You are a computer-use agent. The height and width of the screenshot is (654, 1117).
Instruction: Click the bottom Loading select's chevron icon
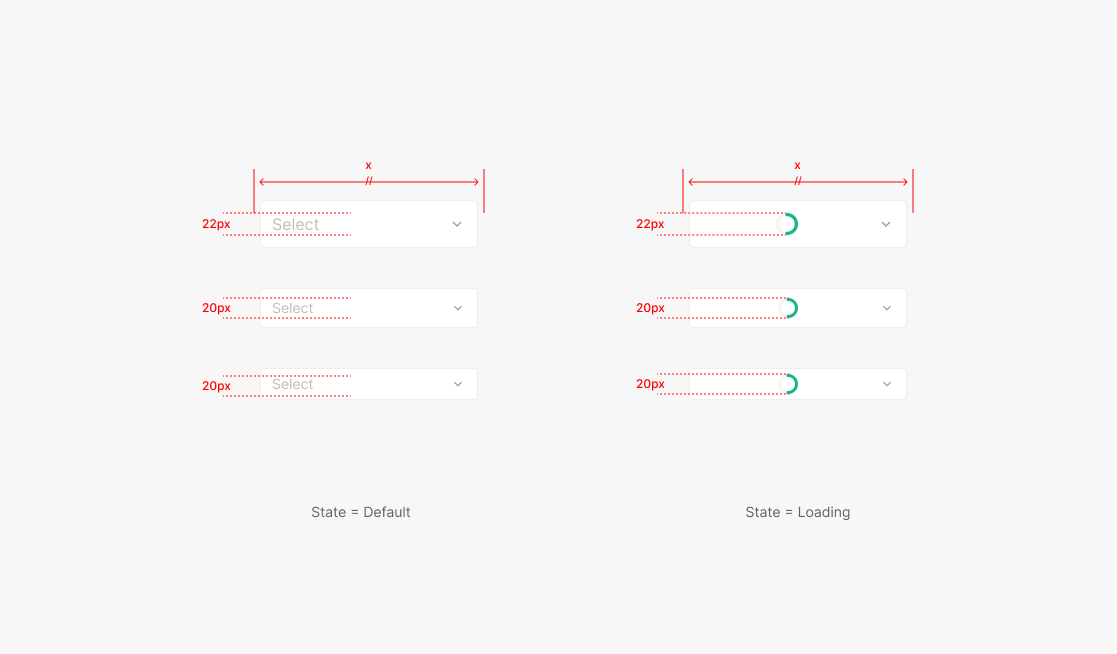887,384
